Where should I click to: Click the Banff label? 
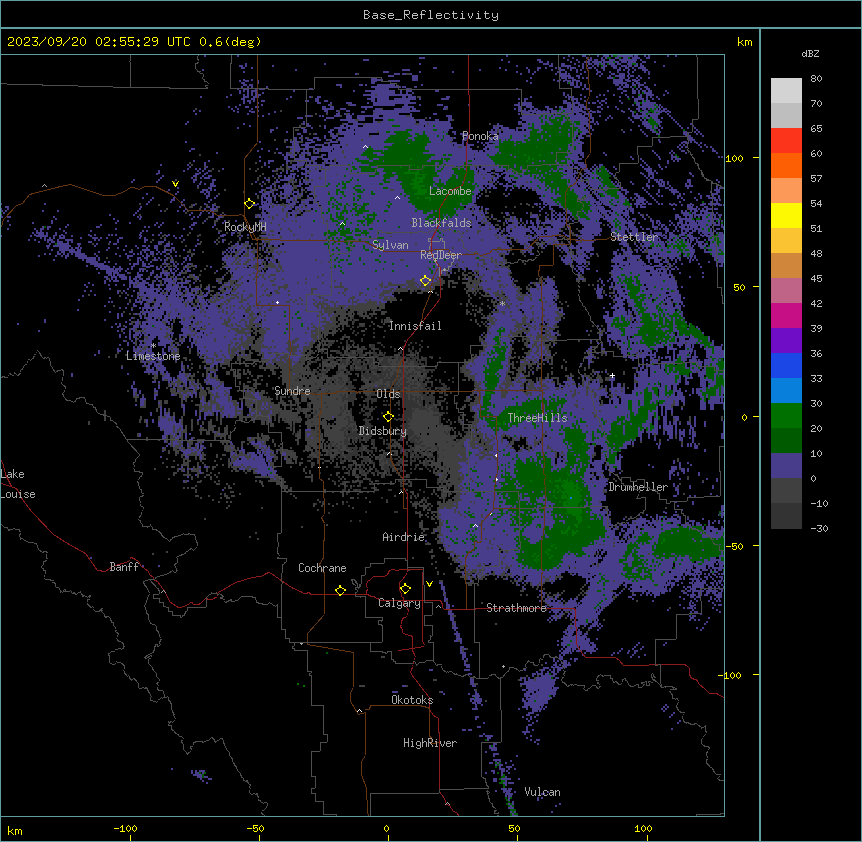point(124,567)
